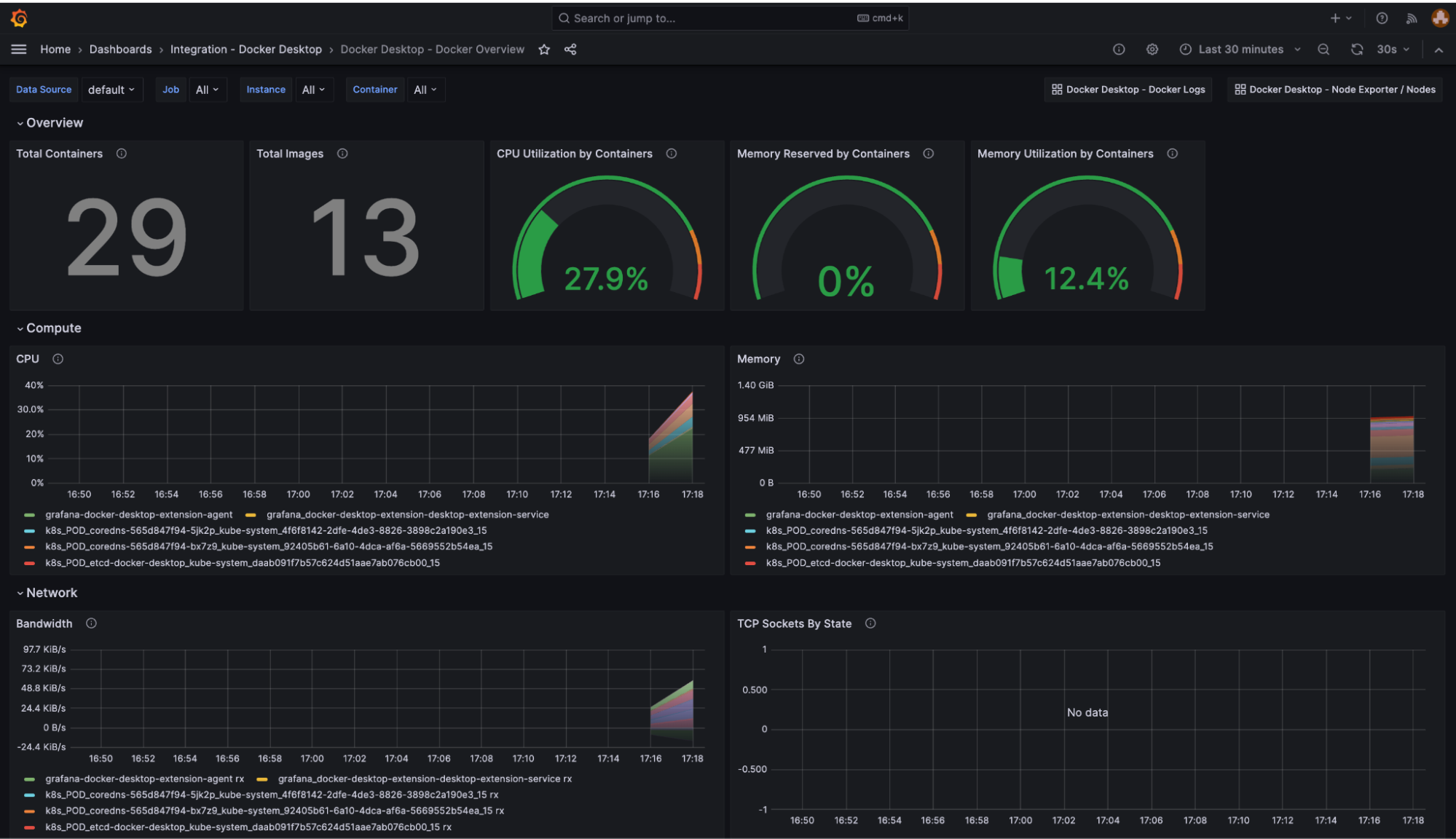The width and height of the screenshot is (1456, 839).
Task: Toggle the etcd-docker-desktop series in Memory legend
Action: click(963, 562)
